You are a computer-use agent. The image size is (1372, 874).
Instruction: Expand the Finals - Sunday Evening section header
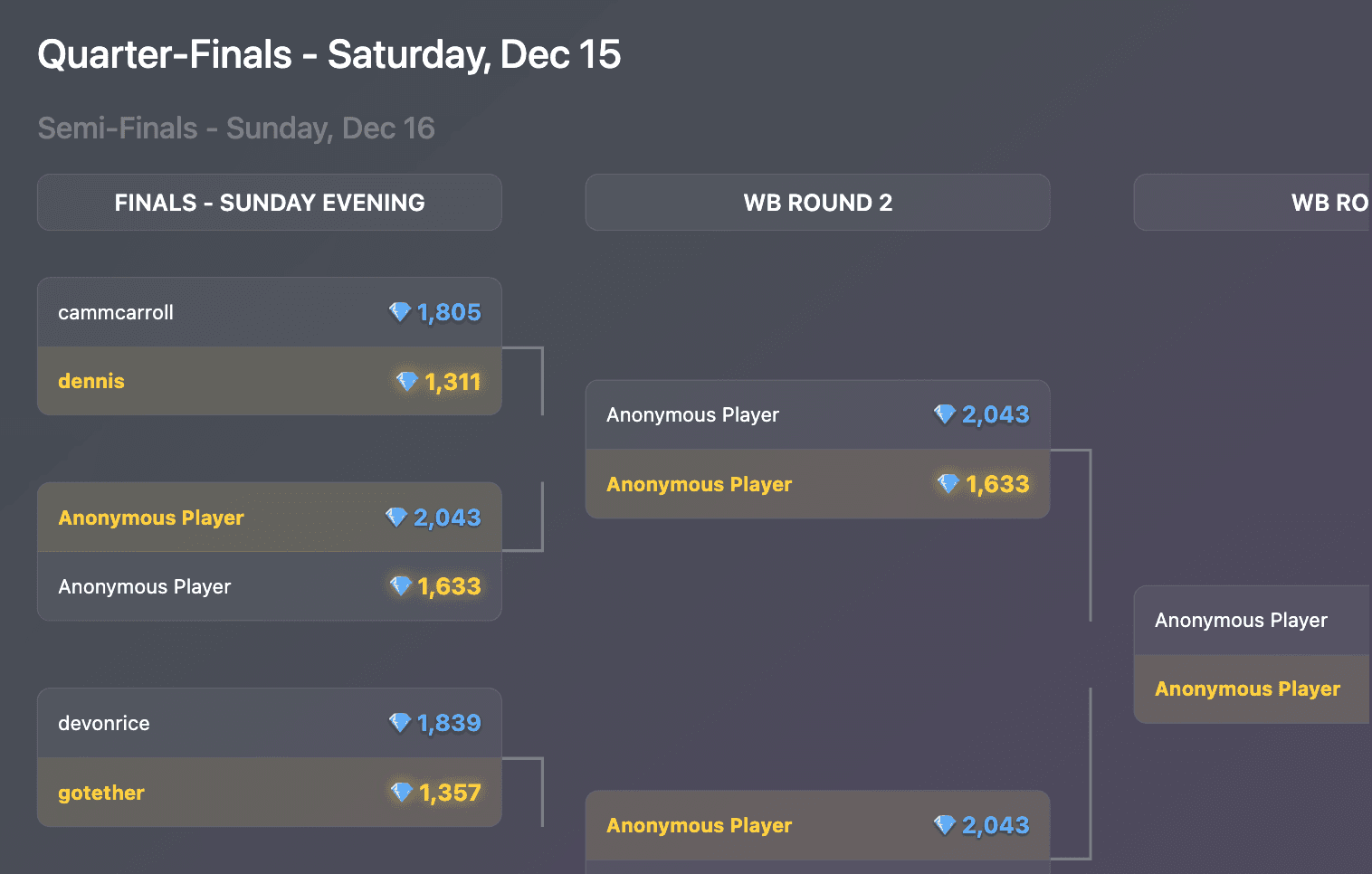pos(269,202)
